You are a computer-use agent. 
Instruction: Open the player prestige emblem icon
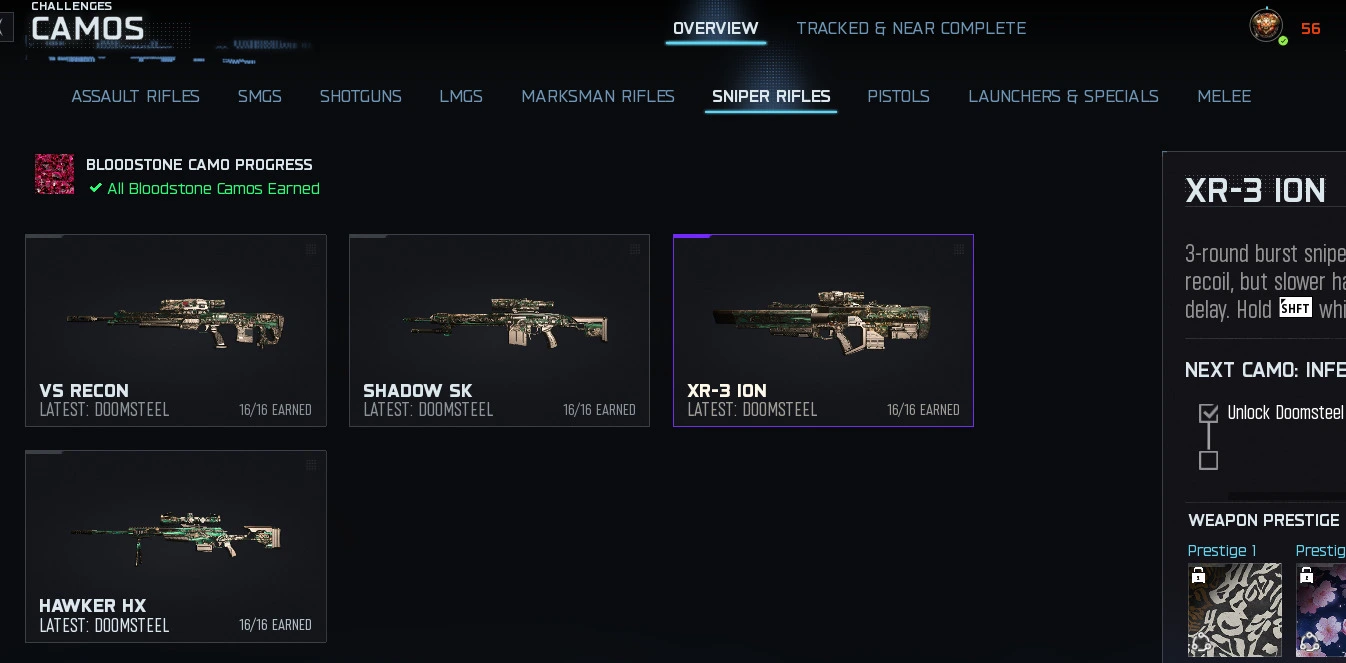pyautogui.click(x=1267, y=26)
